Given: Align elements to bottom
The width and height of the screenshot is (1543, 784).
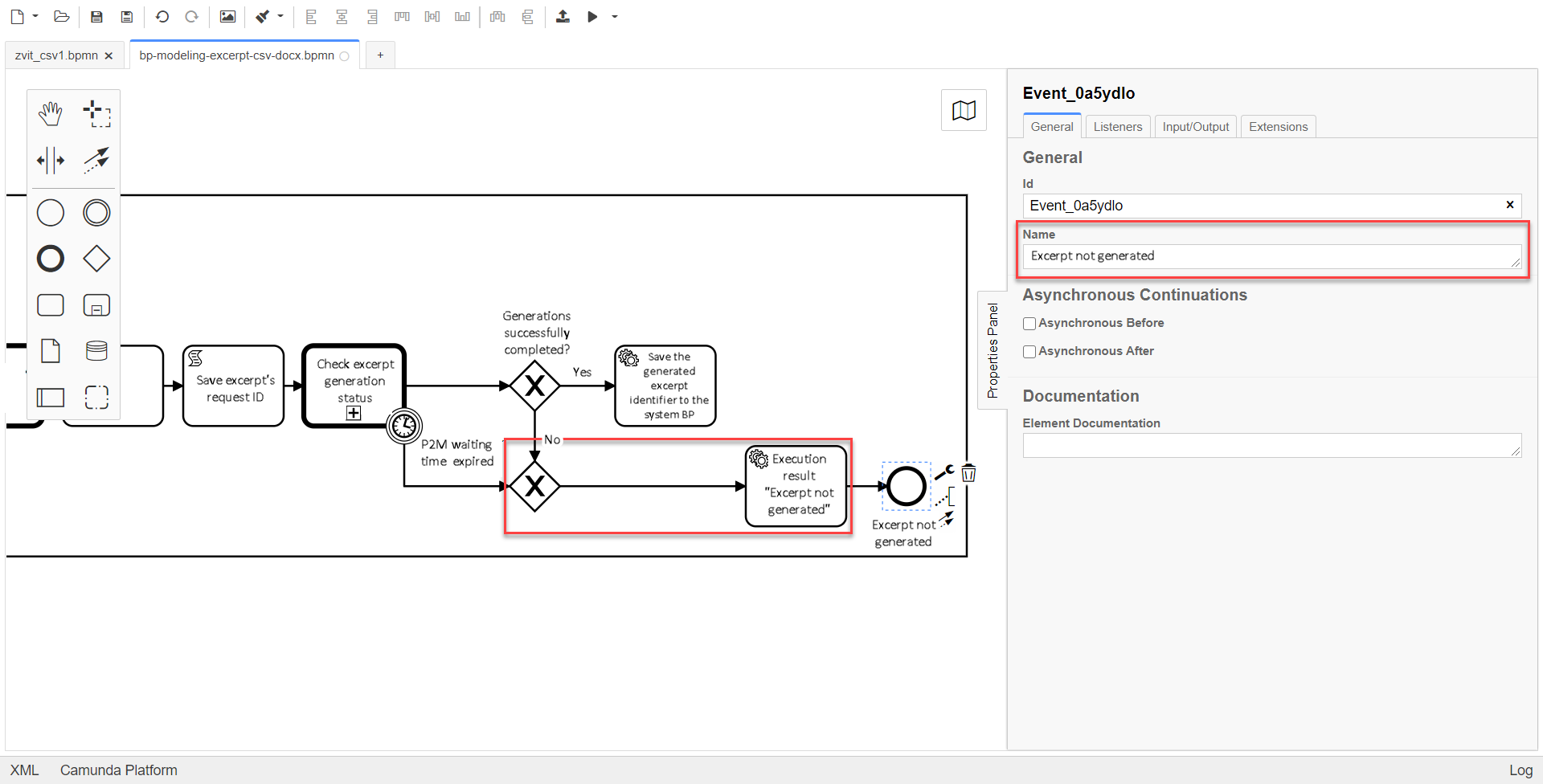Looking at the screenshot, I should coord(462,17).
